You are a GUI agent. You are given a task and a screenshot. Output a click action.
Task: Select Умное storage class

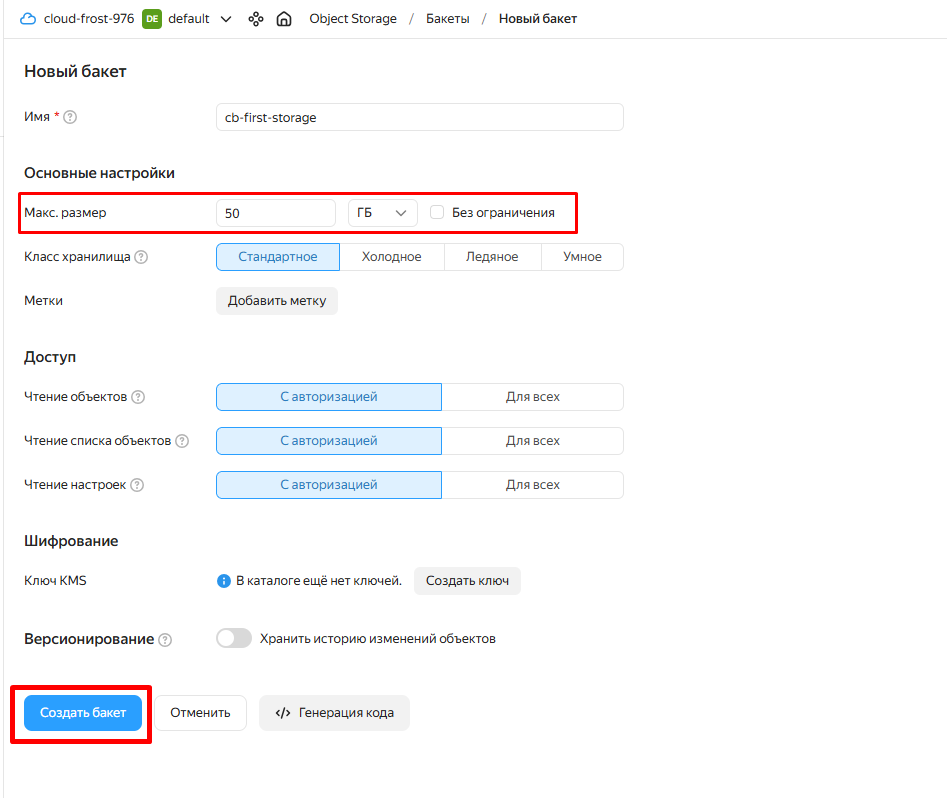(582, 257)
